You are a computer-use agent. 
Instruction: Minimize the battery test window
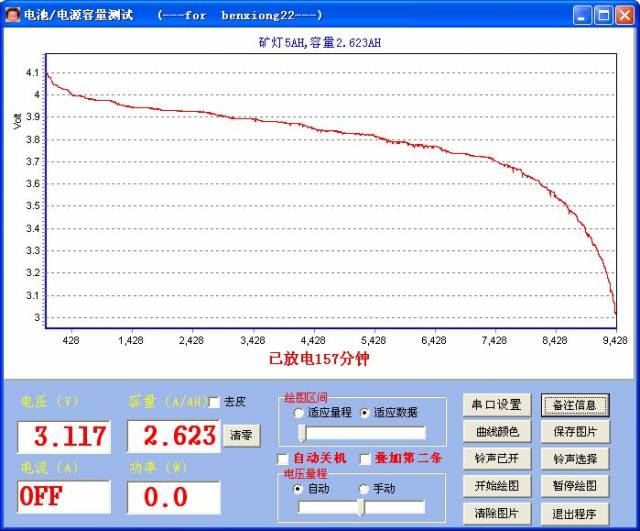(x=582, y=16)
